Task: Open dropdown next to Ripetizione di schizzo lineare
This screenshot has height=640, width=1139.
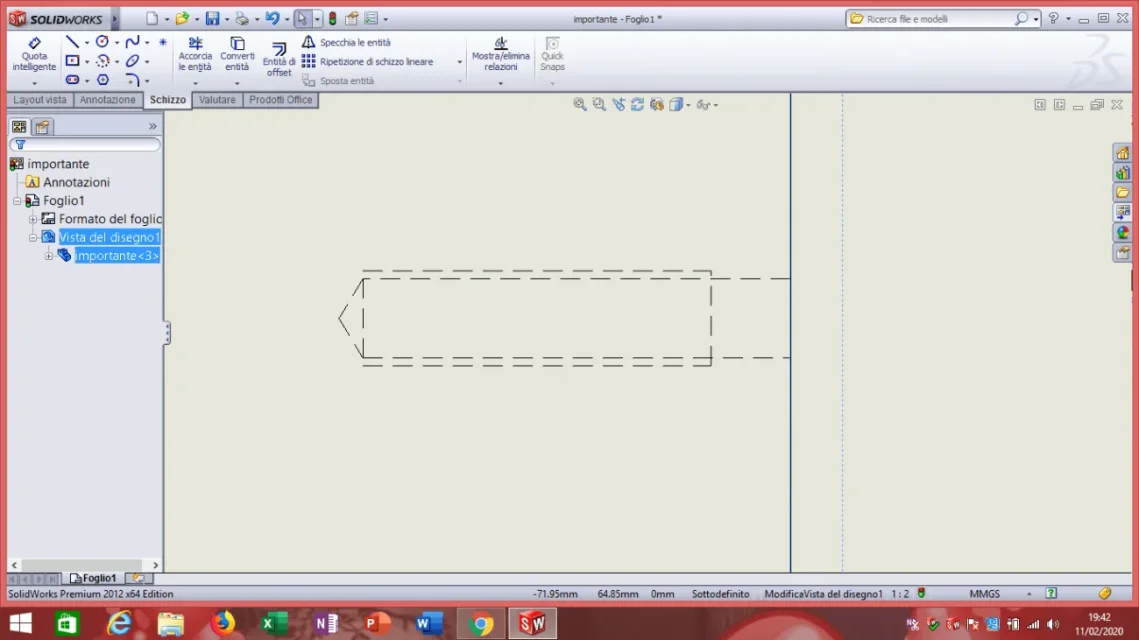Action: tap(459, 62)
